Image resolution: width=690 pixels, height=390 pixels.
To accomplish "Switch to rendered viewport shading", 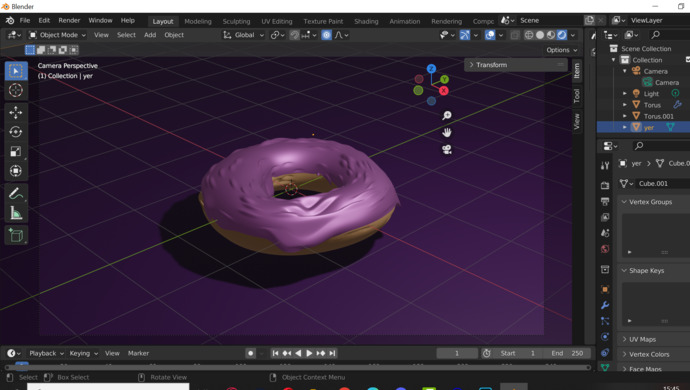I will pos(562,35).
